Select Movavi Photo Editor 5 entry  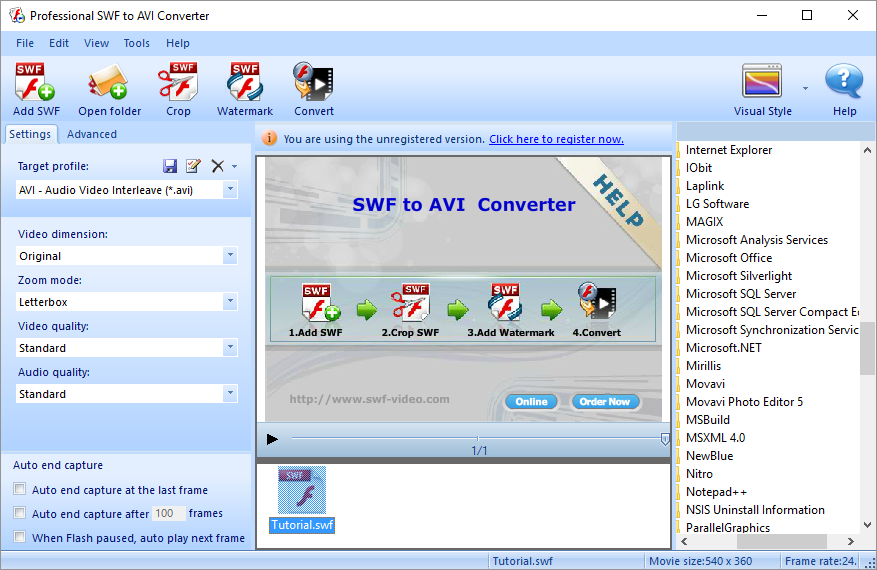click(744, 402)
